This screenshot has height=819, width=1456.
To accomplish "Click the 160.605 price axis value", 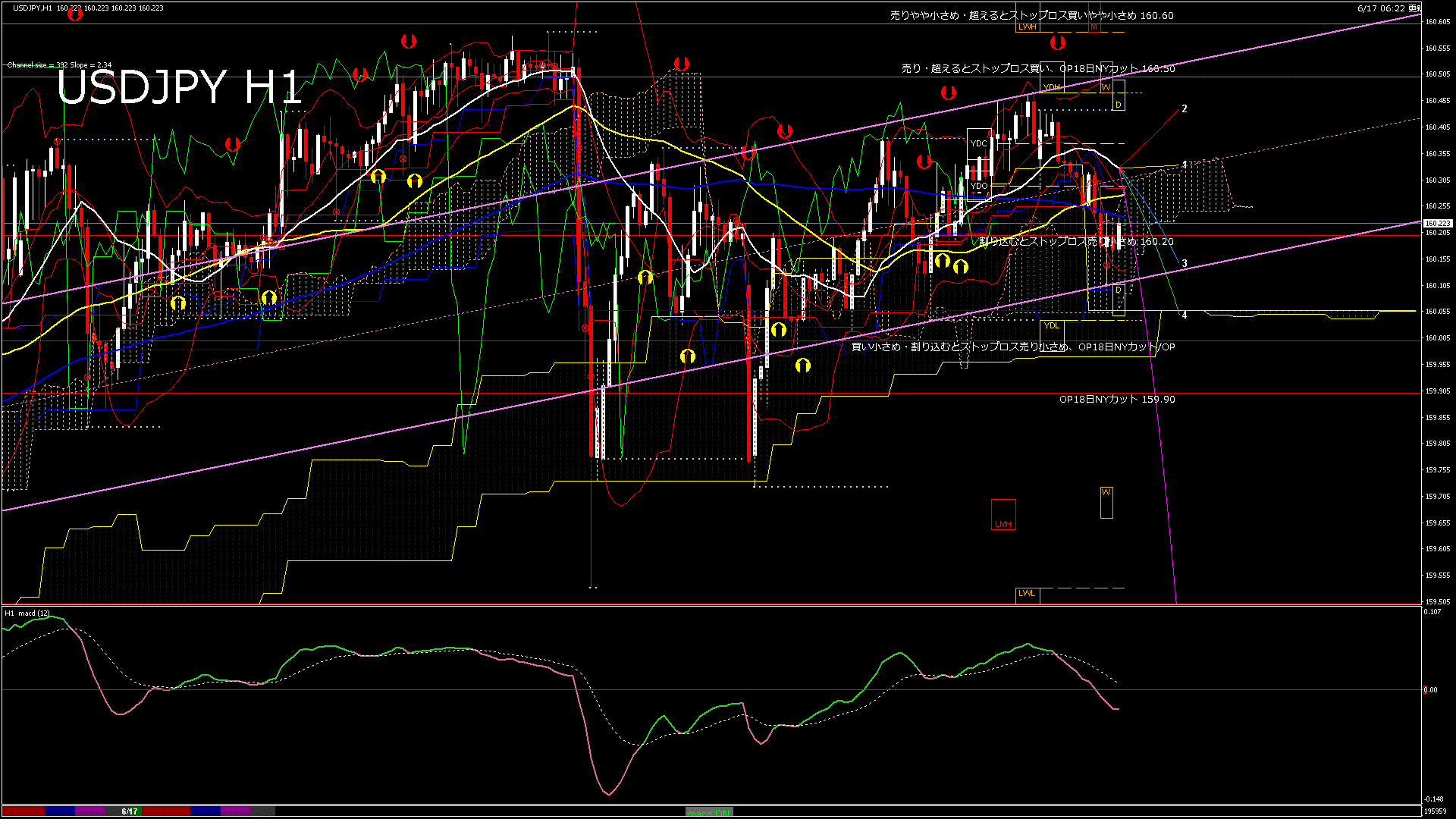I will (x=1438, y=22).
